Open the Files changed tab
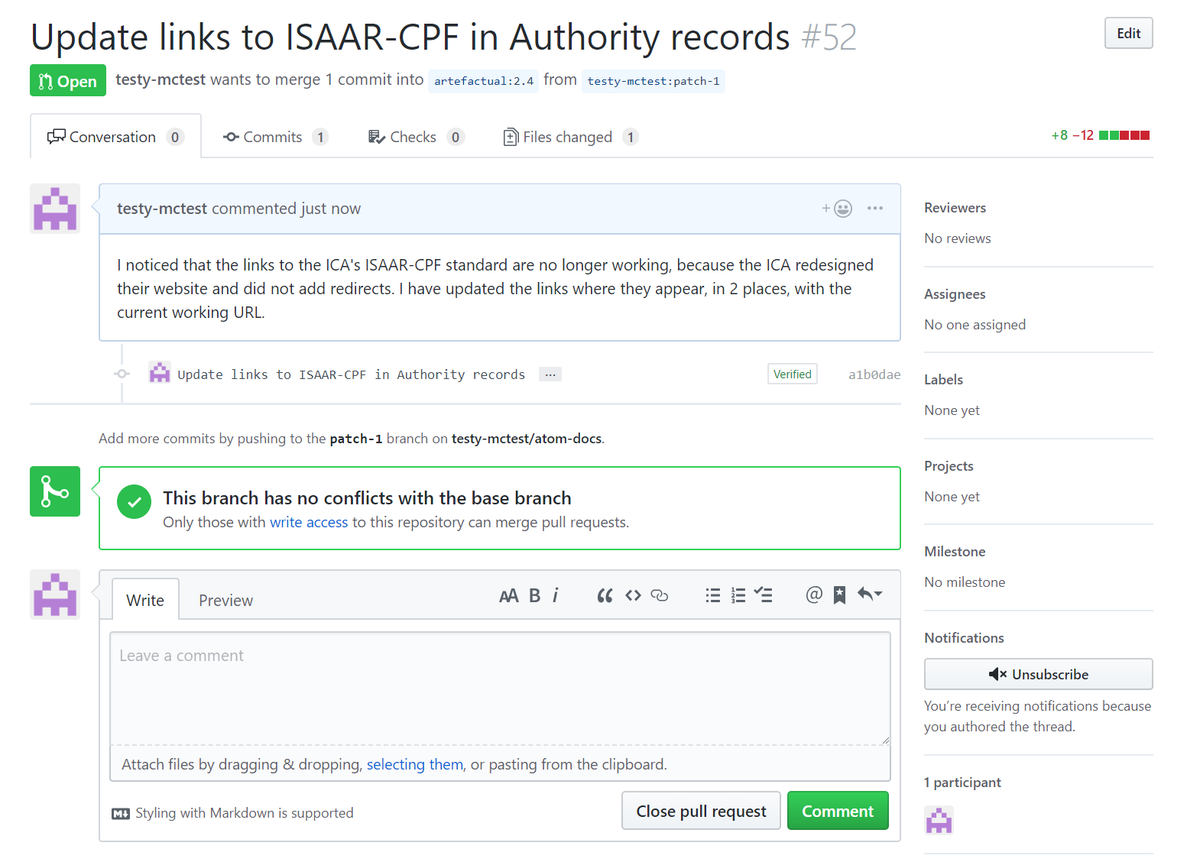Screen dimensions: 1200x862 coord(568,137)
